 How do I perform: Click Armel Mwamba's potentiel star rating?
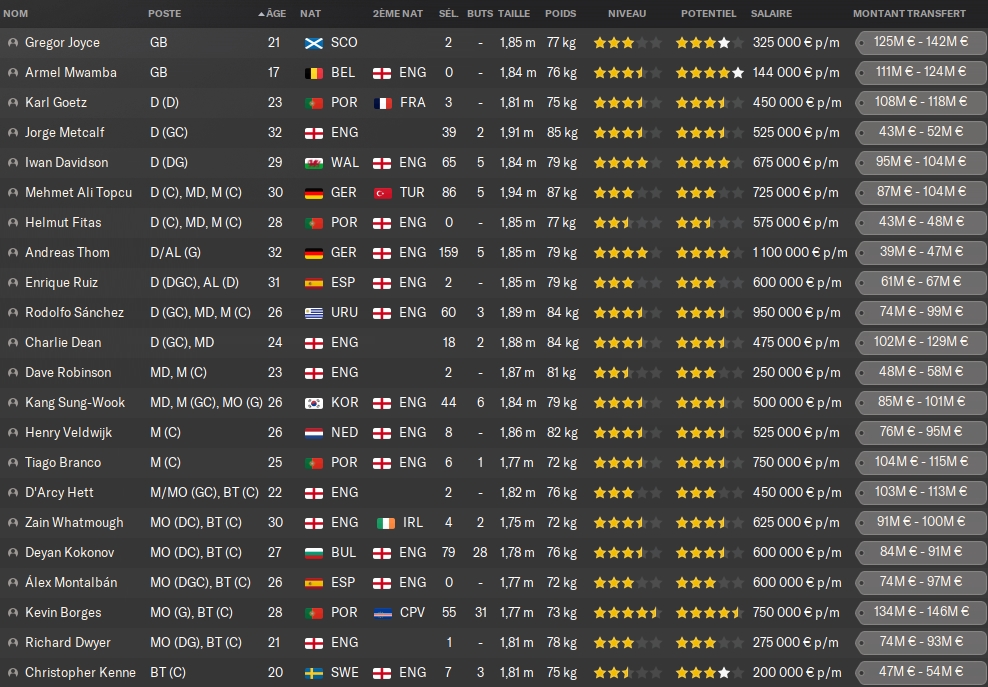click(x=709, y=73)
